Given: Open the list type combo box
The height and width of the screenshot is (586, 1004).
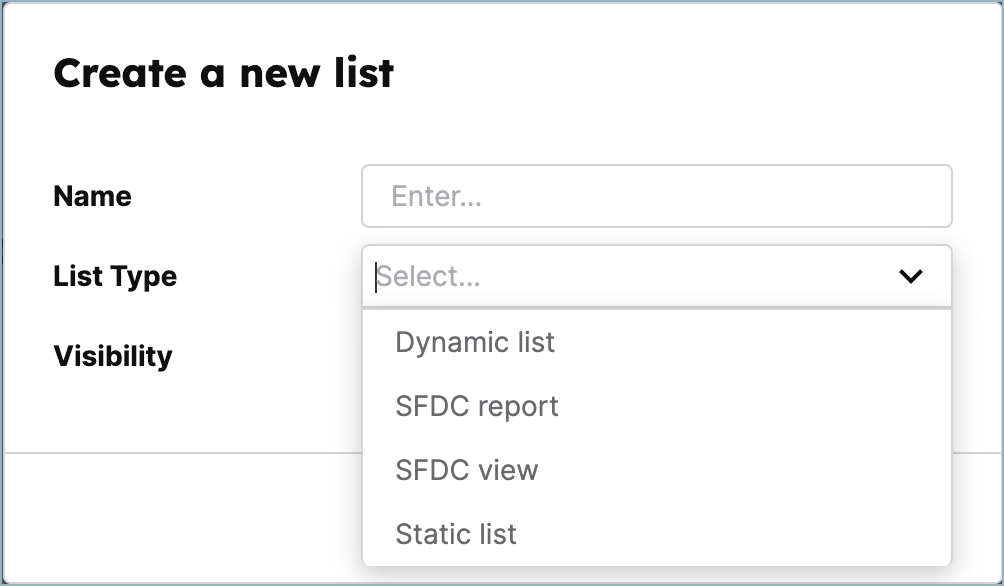Looking at the screenshot, I should click(x=600, y=276).
